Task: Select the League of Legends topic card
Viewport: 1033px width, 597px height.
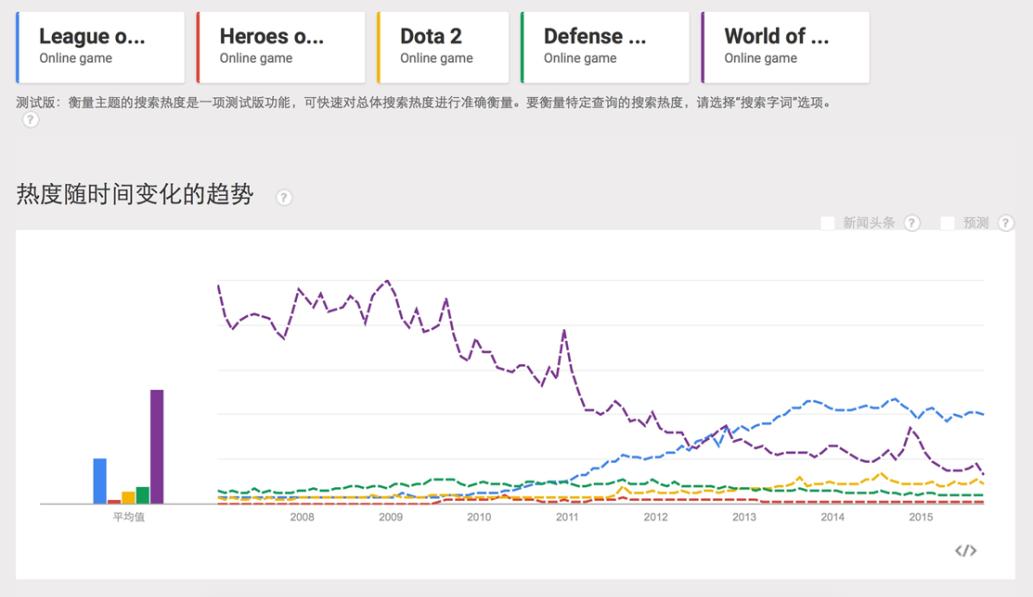Action: (x=99, y=46)
